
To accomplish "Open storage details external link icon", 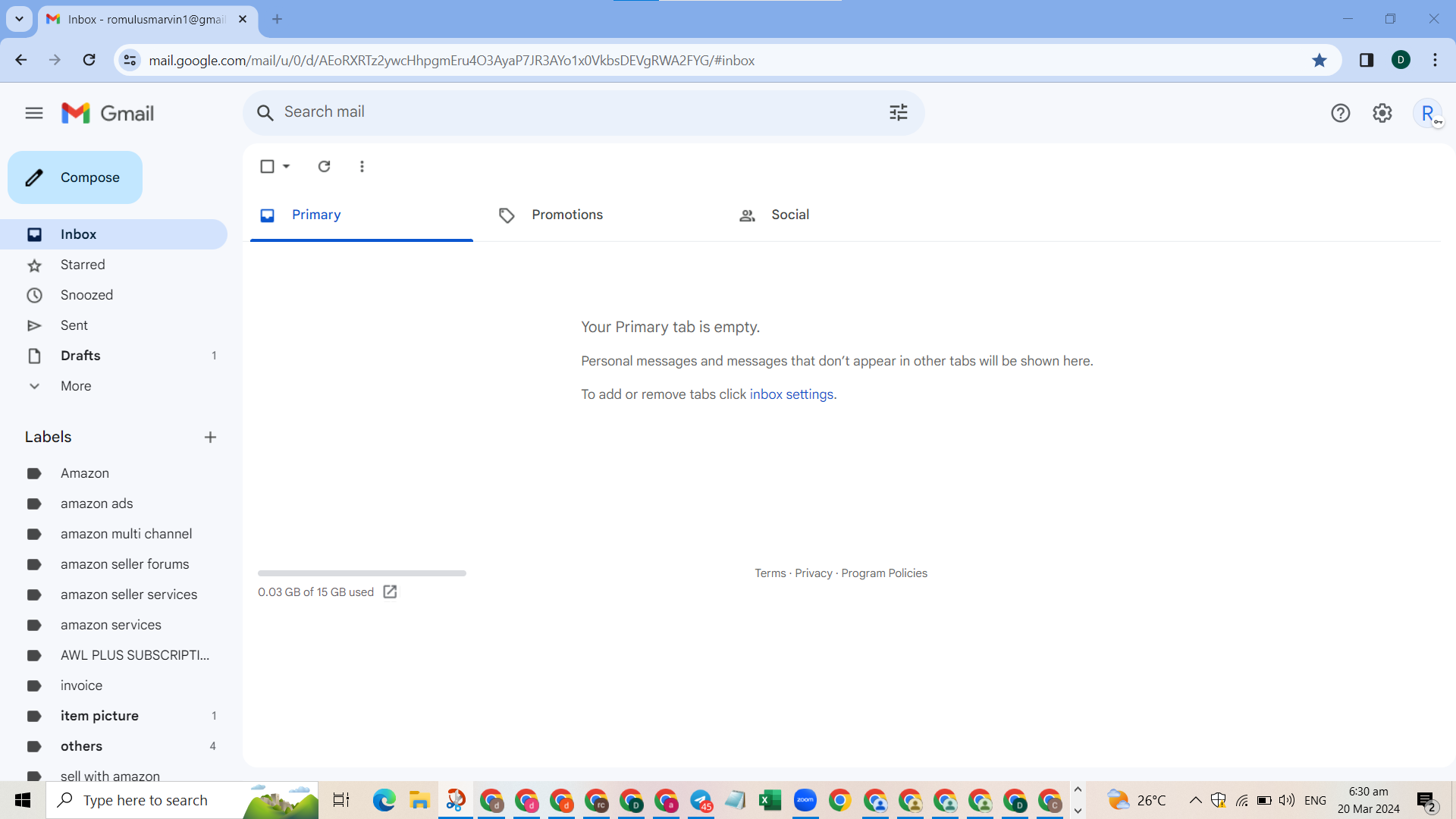I will [x=390, y=591].
